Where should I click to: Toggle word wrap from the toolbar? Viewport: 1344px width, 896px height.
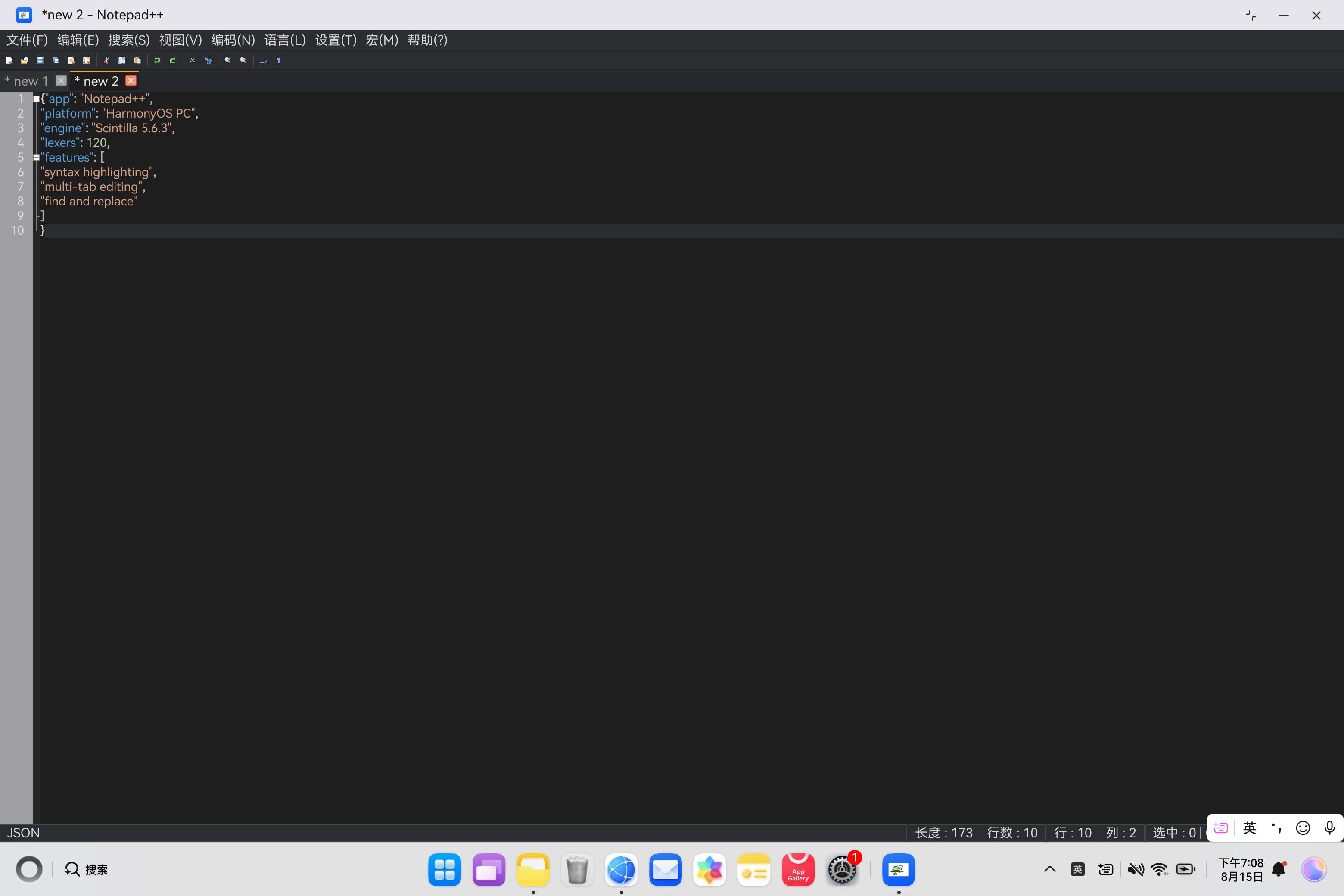pyautogui.click(x=263, y=60)
